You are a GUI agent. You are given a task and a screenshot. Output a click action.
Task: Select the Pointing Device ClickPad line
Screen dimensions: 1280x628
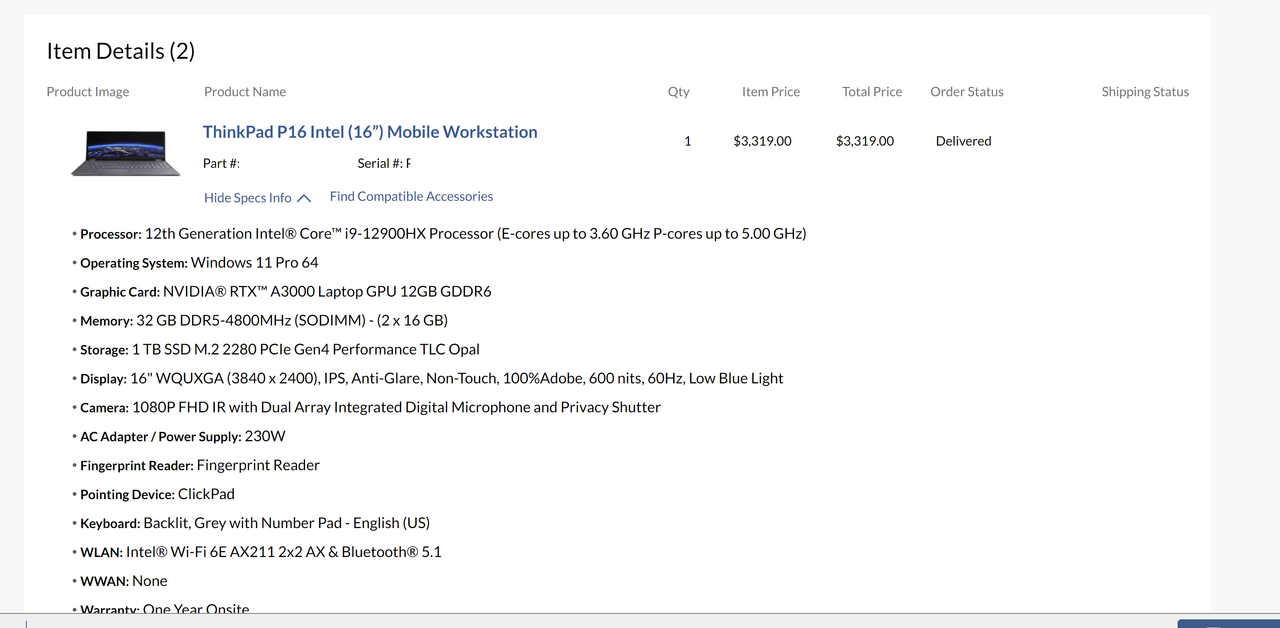(153, 495)
